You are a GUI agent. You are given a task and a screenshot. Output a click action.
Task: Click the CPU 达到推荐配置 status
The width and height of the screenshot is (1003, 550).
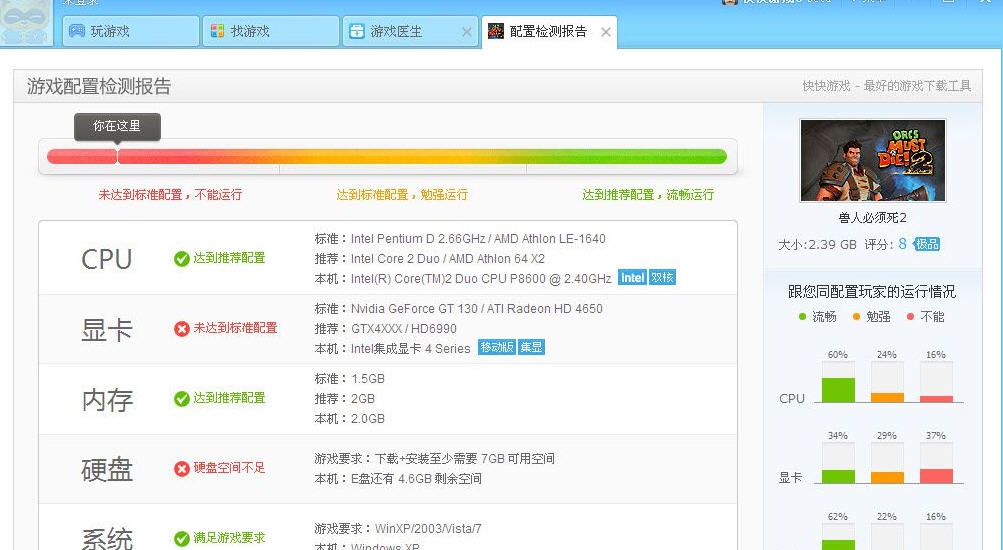(229, 258)
